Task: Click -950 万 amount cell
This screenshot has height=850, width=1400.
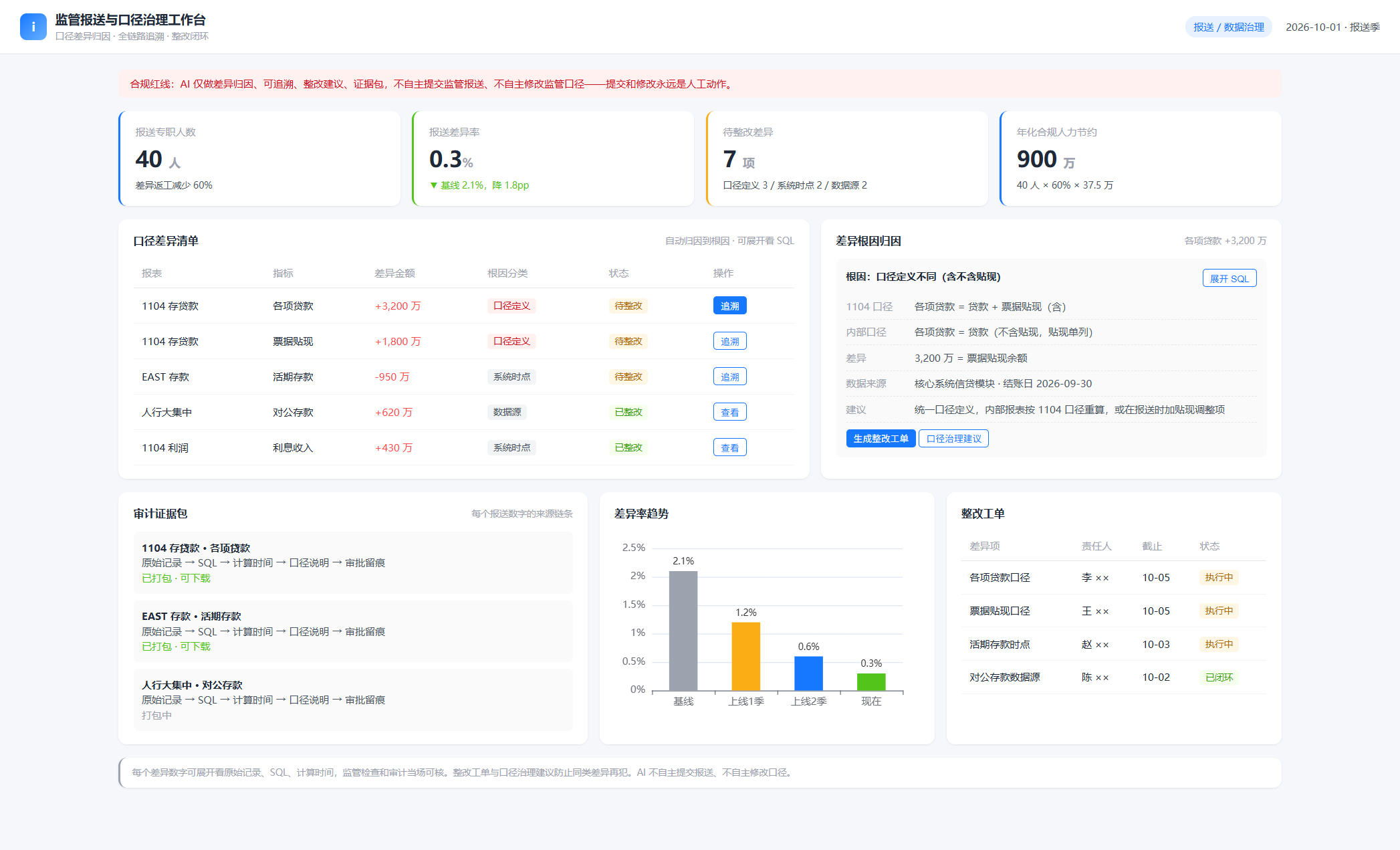Action: tap(392, 377)
